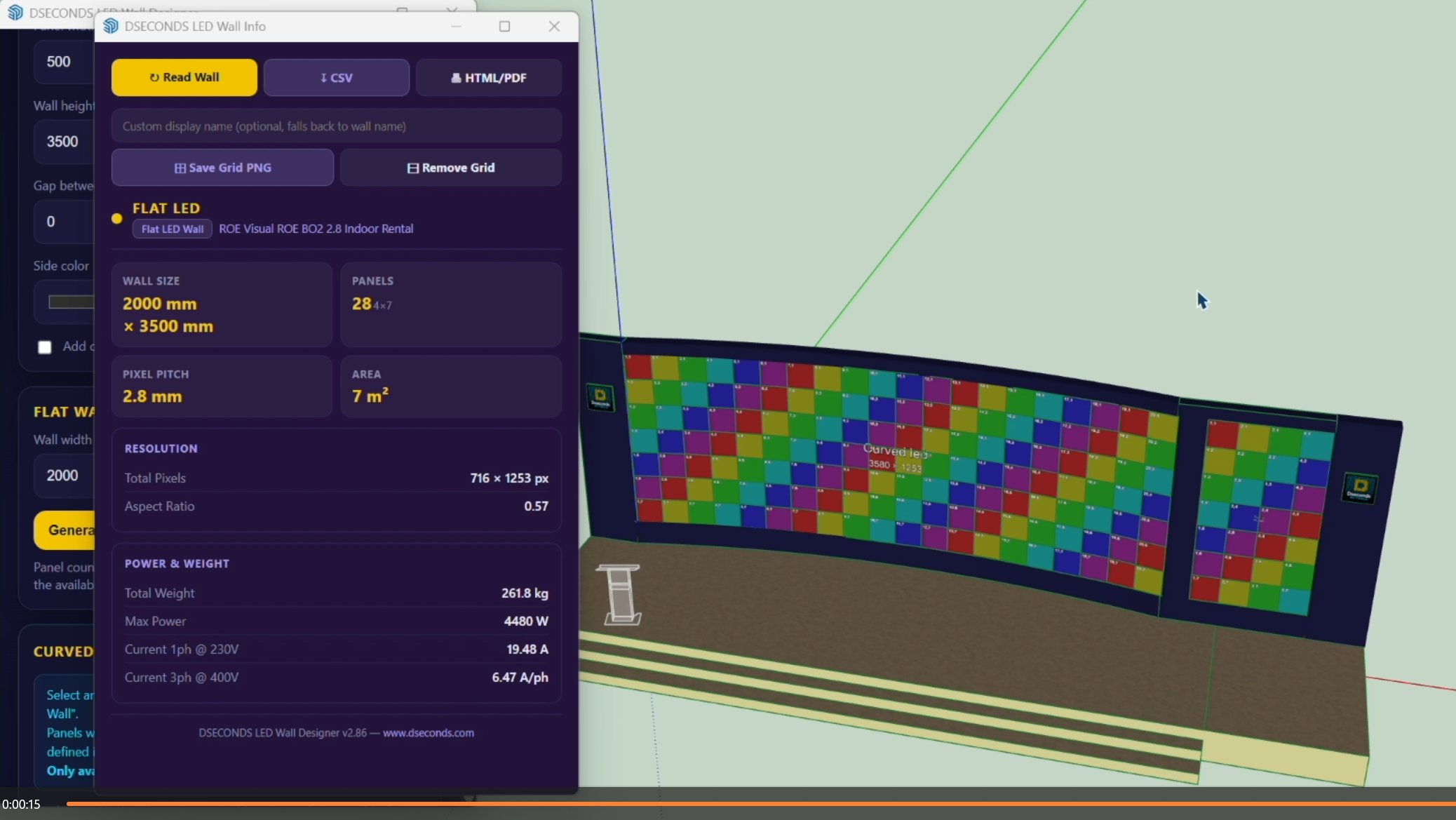Image resolution: width=1456 pixels, height=820 pixels.
Task: Click the panel width field showing 500
Action: tap(64, 62)
